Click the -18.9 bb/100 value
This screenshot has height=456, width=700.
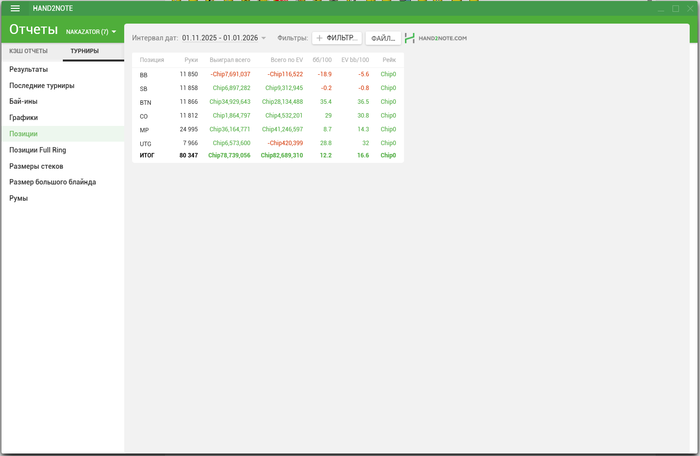(x=325, y=74)
